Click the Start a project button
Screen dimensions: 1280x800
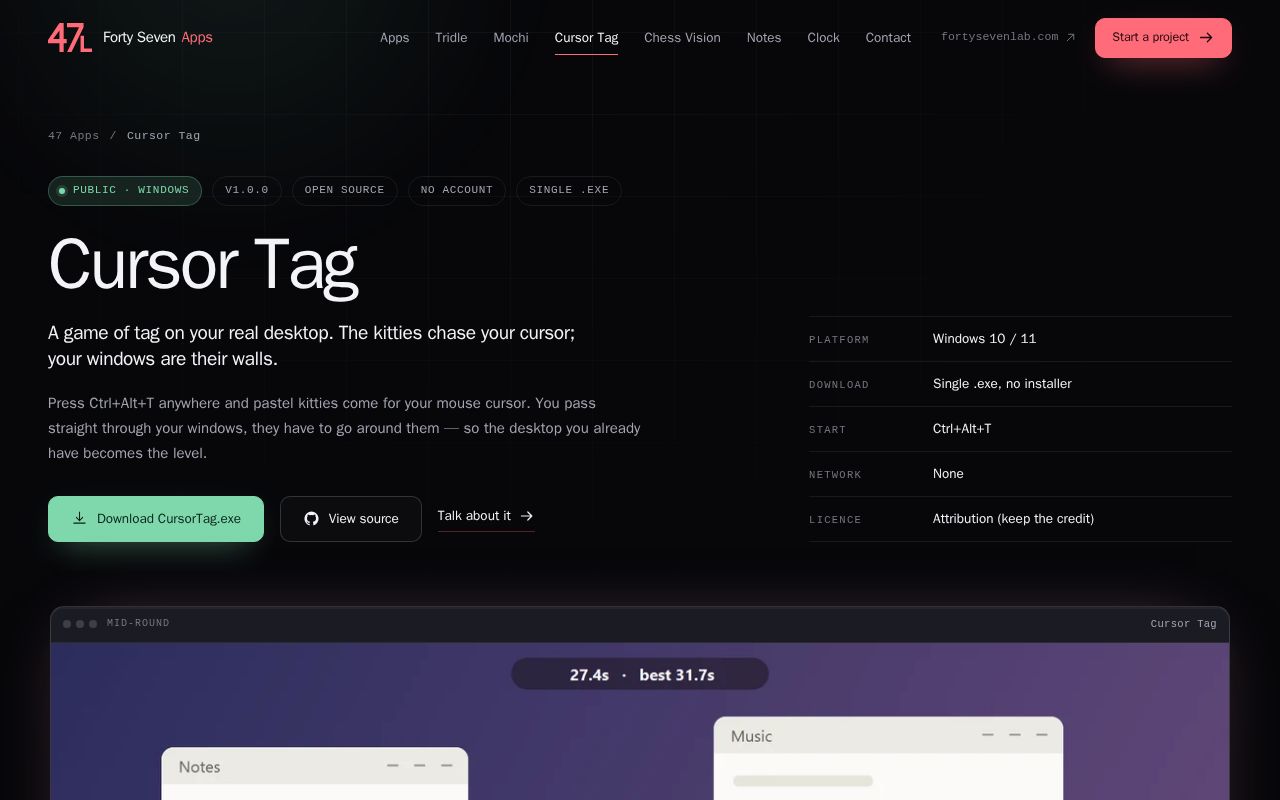click(1163, 38)
